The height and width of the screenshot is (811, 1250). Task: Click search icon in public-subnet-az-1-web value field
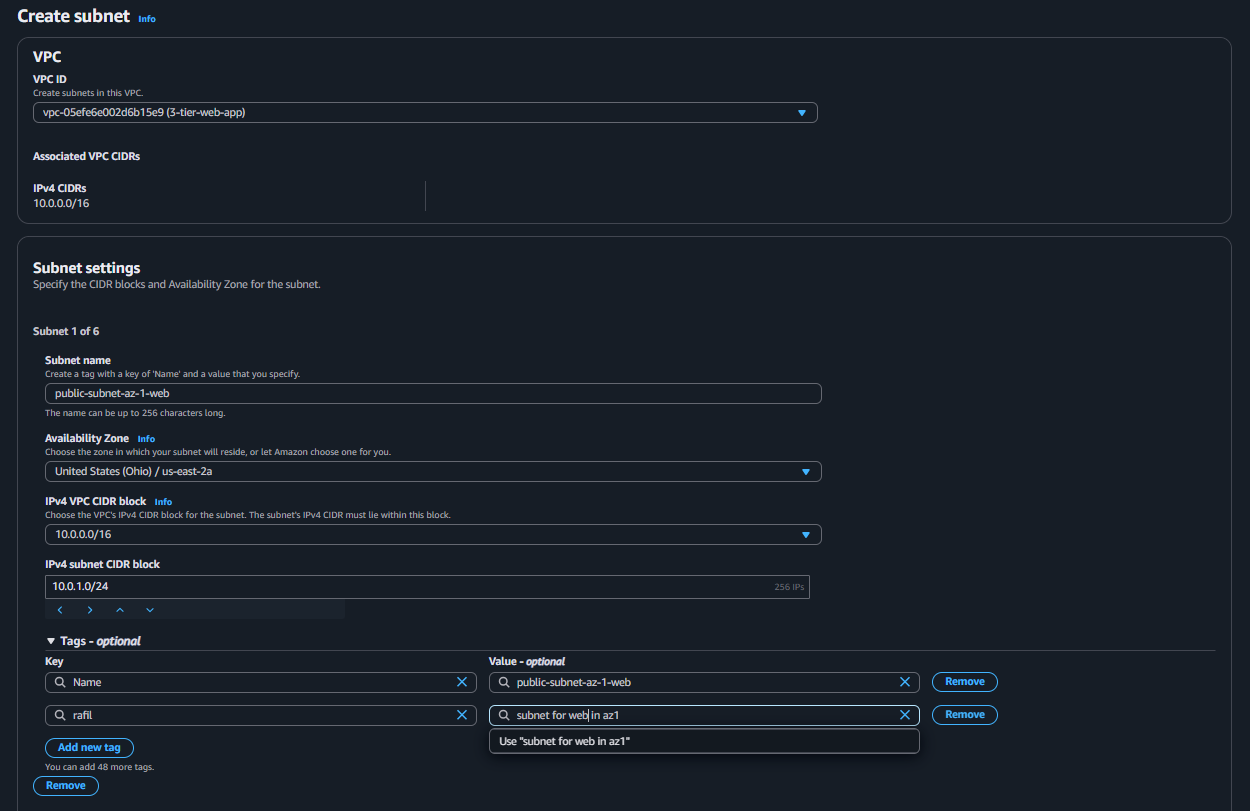click(x=505, y=682)
